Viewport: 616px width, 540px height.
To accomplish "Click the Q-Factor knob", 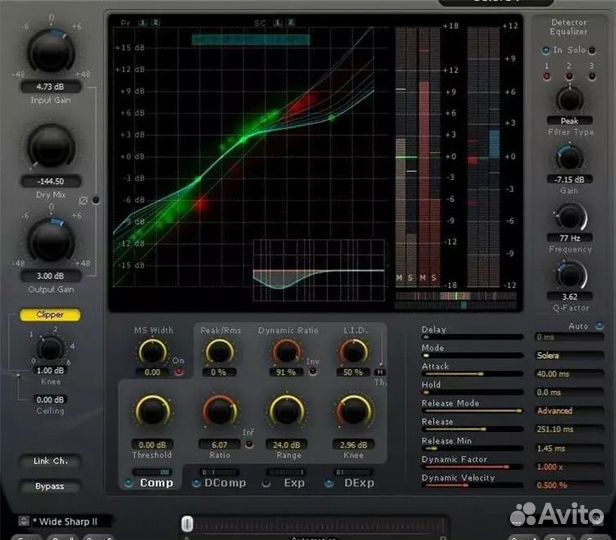I will click(569, 275).
